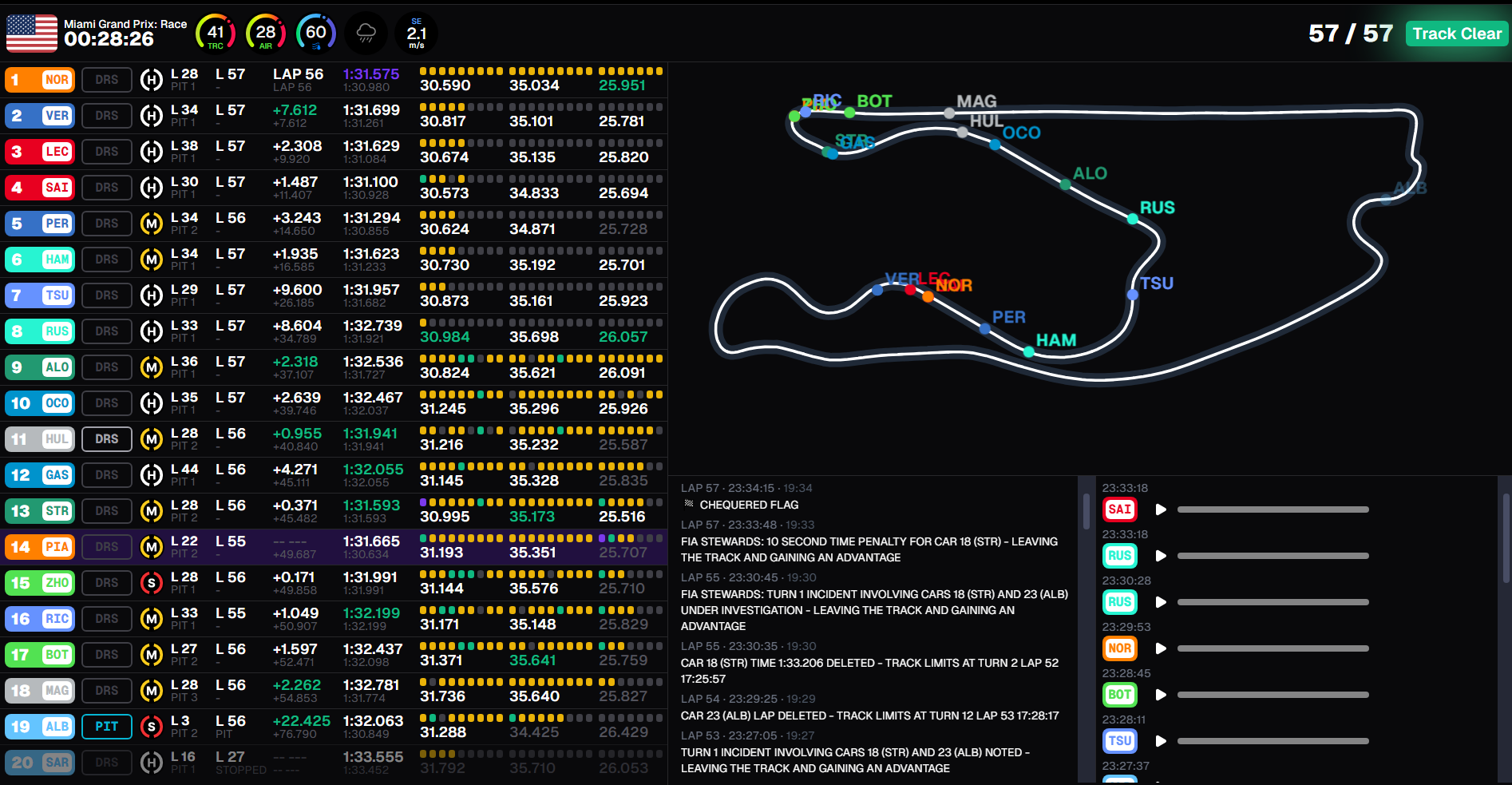Click the medium tyre icon for PER

pyautogui.click(x=152, y=224)
